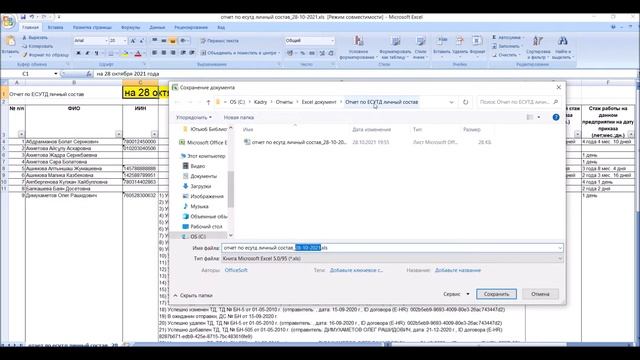Click the align text right icon
Viewport: 640px width, 360px height.
173,53
